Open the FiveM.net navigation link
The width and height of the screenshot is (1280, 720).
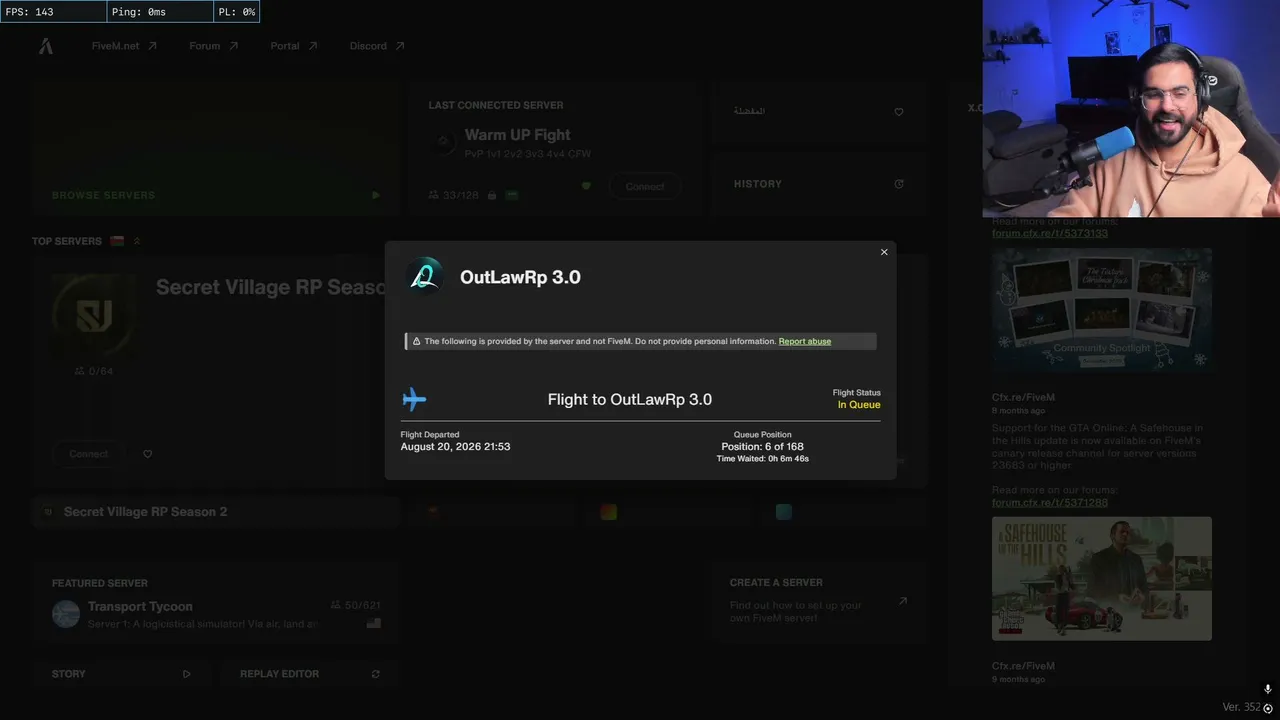[124, 46]
